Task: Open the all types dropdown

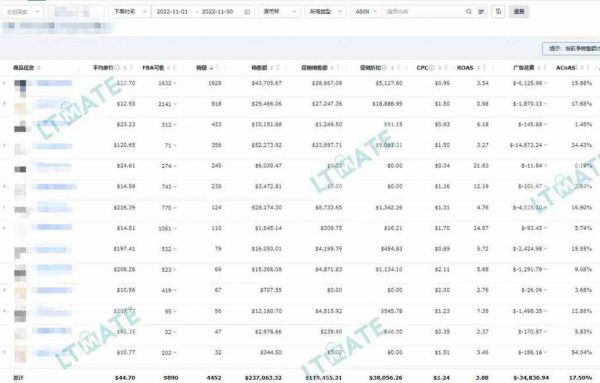Action: click(x=326, y=11)
